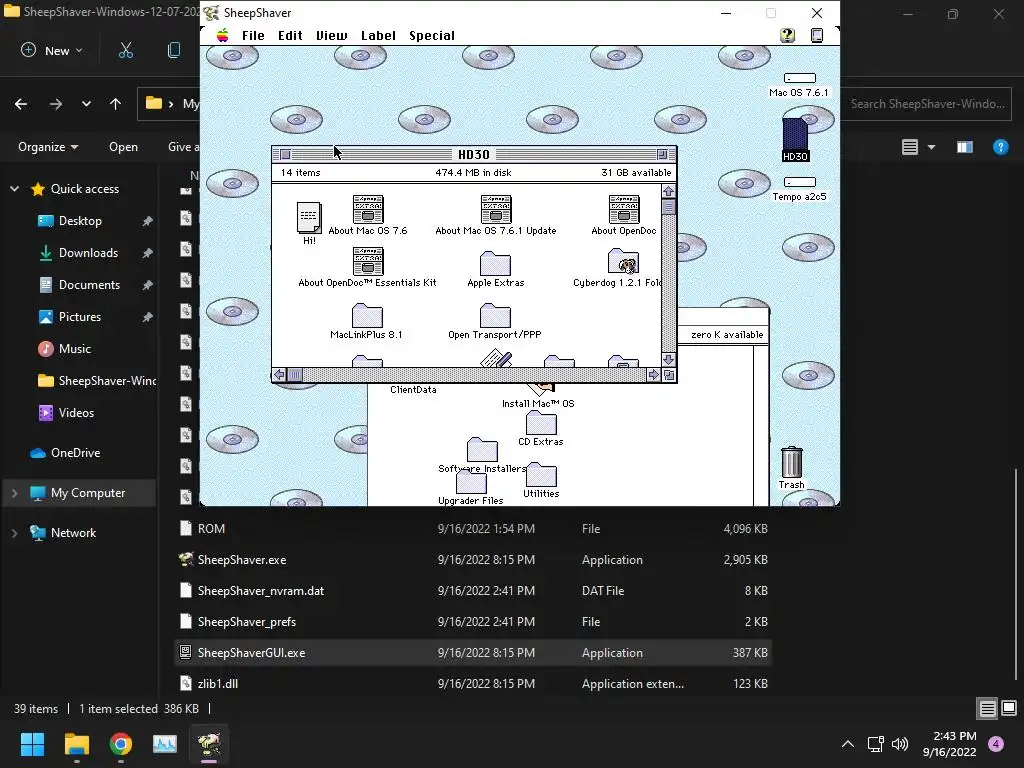Select About OpenDoc Essentials Kit icon

[x=368, y=261]
